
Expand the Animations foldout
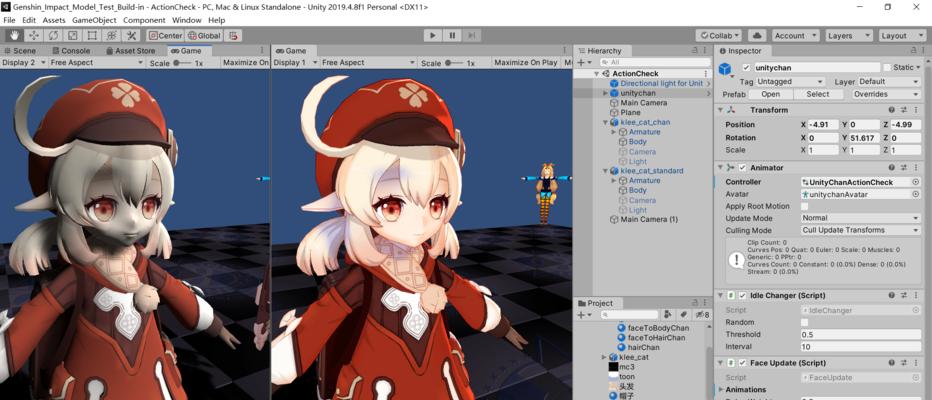[x=721, y=390]
